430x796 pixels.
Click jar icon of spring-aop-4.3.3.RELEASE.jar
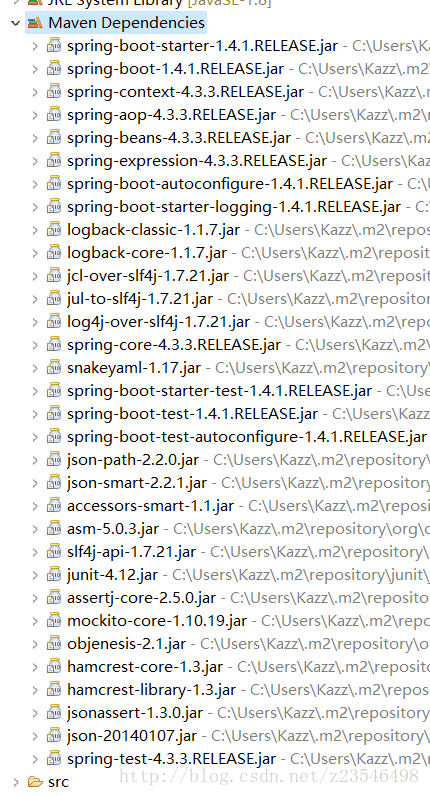54,115
